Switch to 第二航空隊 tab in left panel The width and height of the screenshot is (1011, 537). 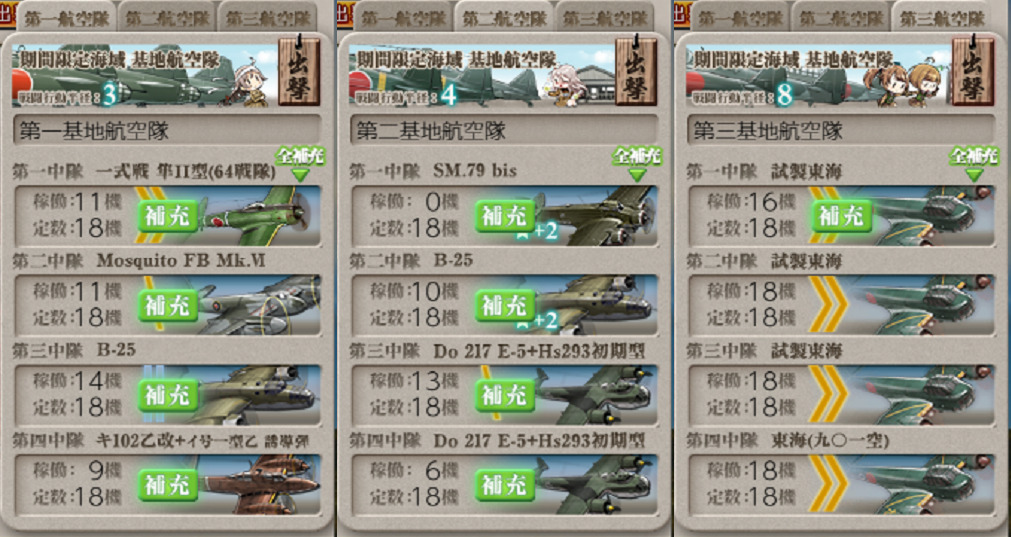click(167, 17)
